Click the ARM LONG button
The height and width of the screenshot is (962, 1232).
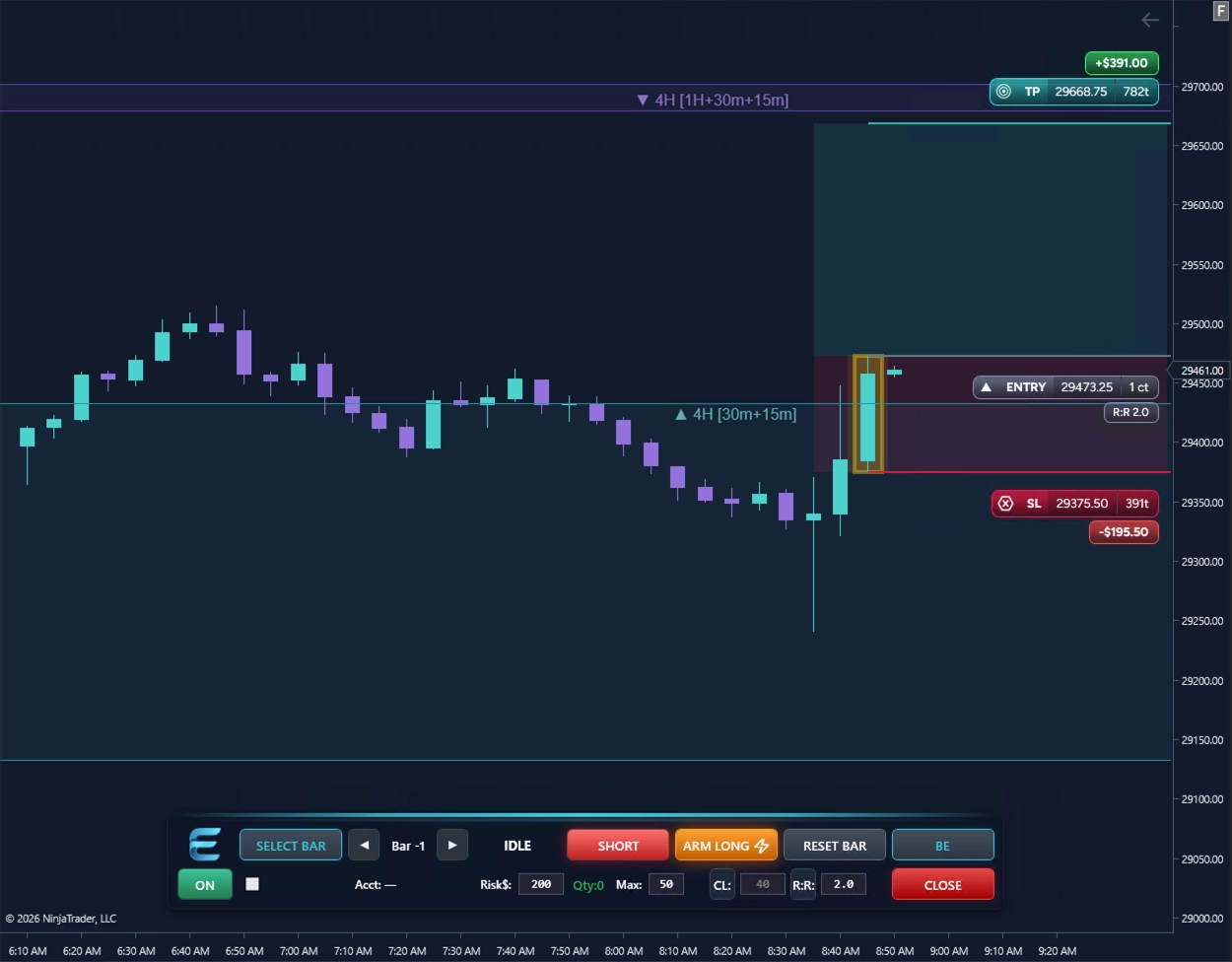[x=726, y=845]
